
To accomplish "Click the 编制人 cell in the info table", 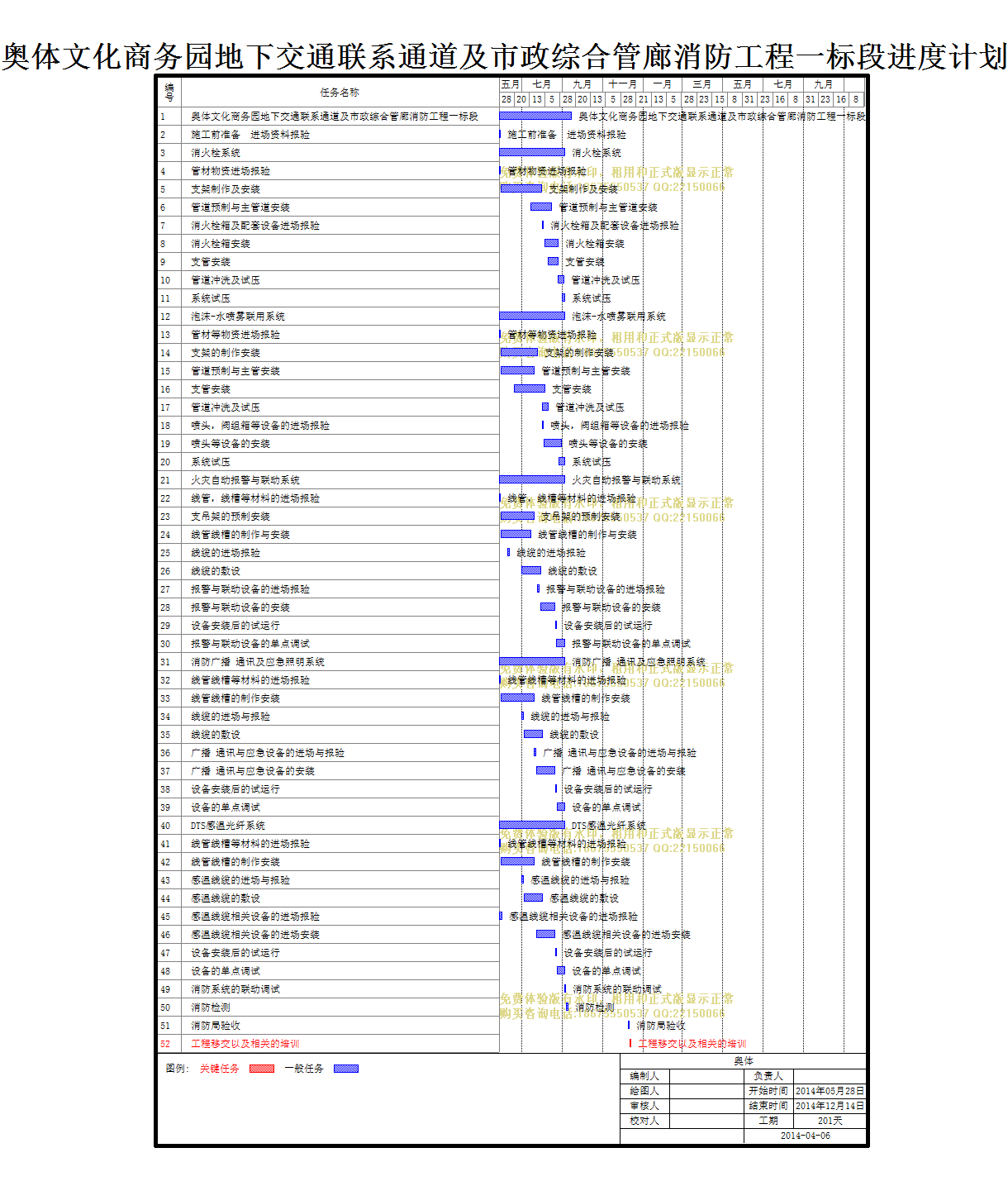I will point(644,1076).
